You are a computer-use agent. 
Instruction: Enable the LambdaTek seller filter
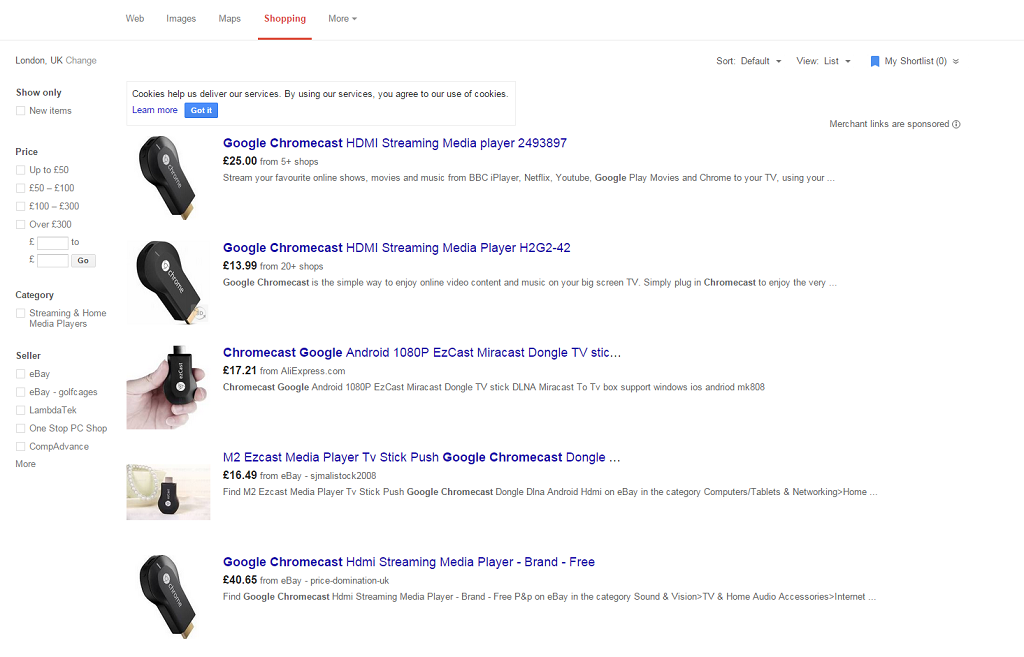click(x=20, y=411)
